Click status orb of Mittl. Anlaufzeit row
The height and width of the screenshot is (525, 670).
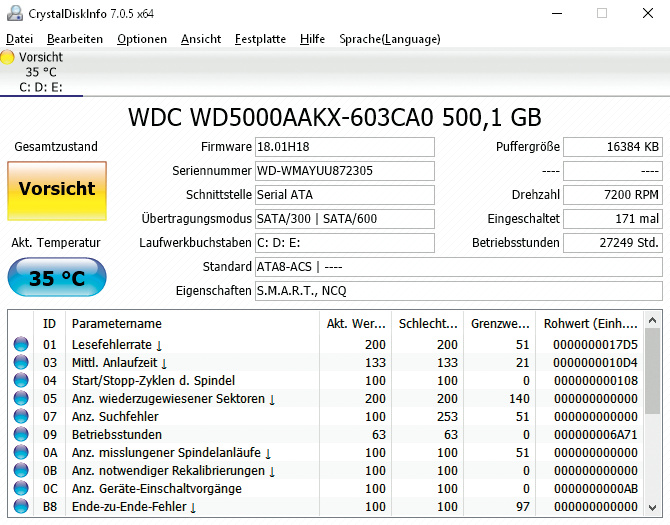tap(21, 362)
